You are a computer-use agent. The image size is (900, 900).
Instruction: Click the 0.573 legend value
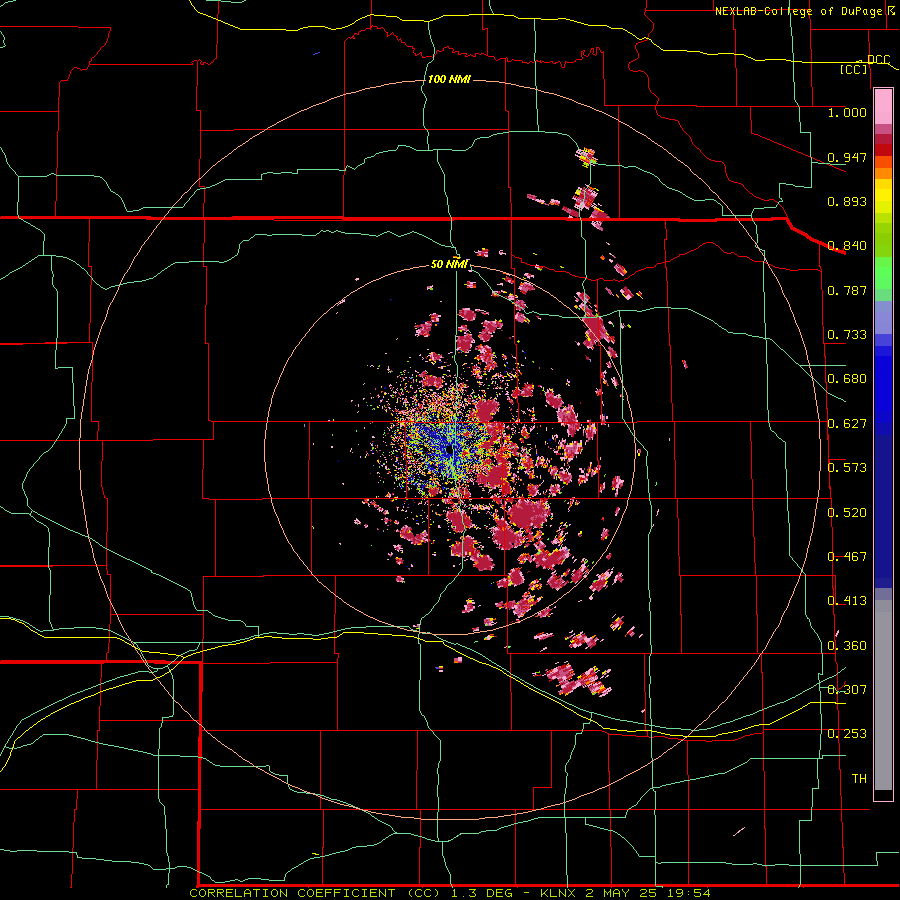pos(847,468)
